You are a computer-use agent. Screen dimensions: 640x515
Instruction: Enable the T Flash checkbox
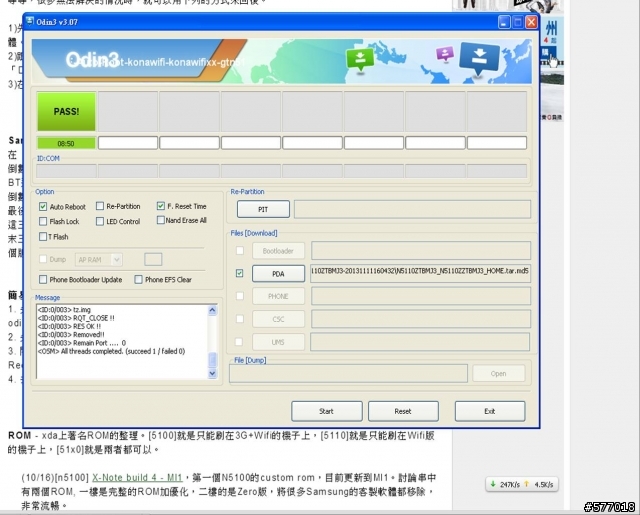click(43, 236)
